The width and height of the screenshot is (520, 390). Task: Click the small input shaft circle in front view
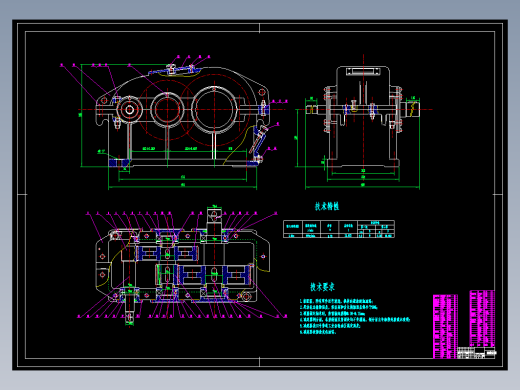click(x=129, y=109)
